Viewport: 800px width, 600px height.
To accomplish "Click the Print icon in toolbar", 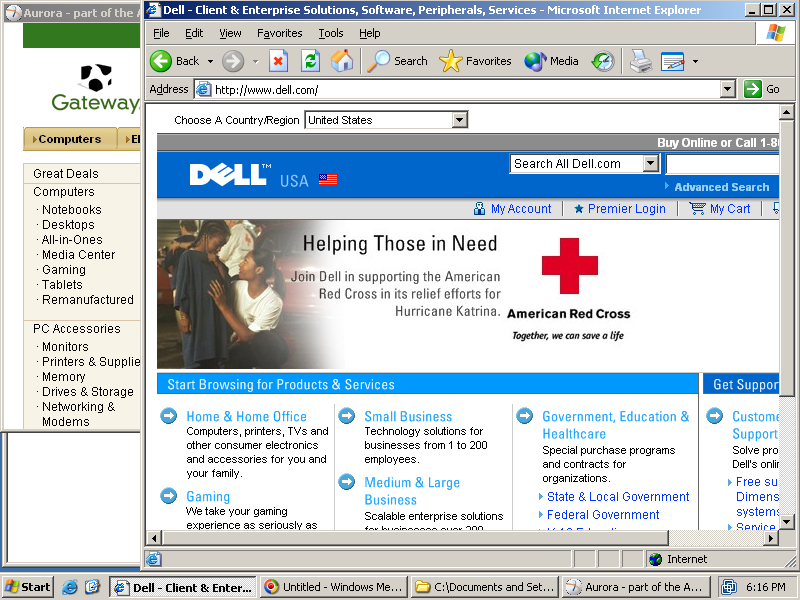I will pos(640,61).
